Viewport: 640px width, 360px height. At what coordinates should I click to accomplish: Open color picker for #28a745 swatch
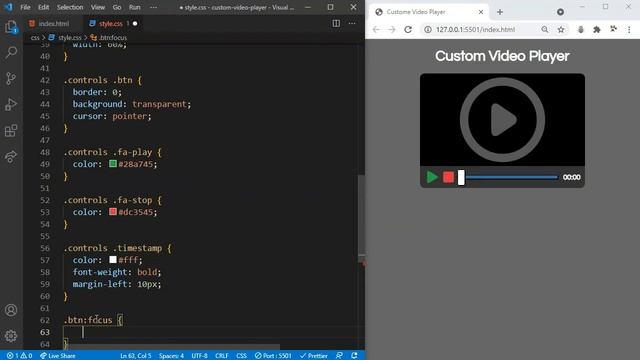coord(113,164)
